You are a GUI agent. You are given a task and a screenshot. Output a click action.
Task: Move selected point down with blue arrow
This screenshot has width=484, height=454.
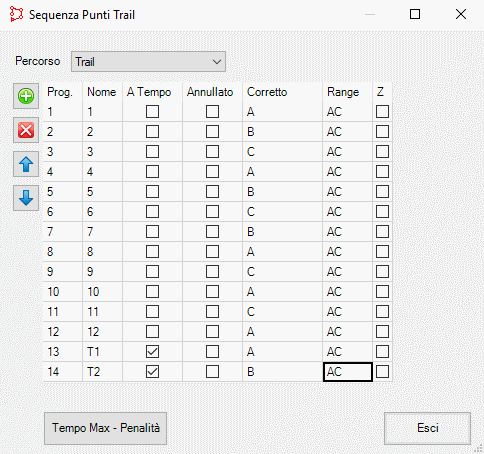point(26,198)
